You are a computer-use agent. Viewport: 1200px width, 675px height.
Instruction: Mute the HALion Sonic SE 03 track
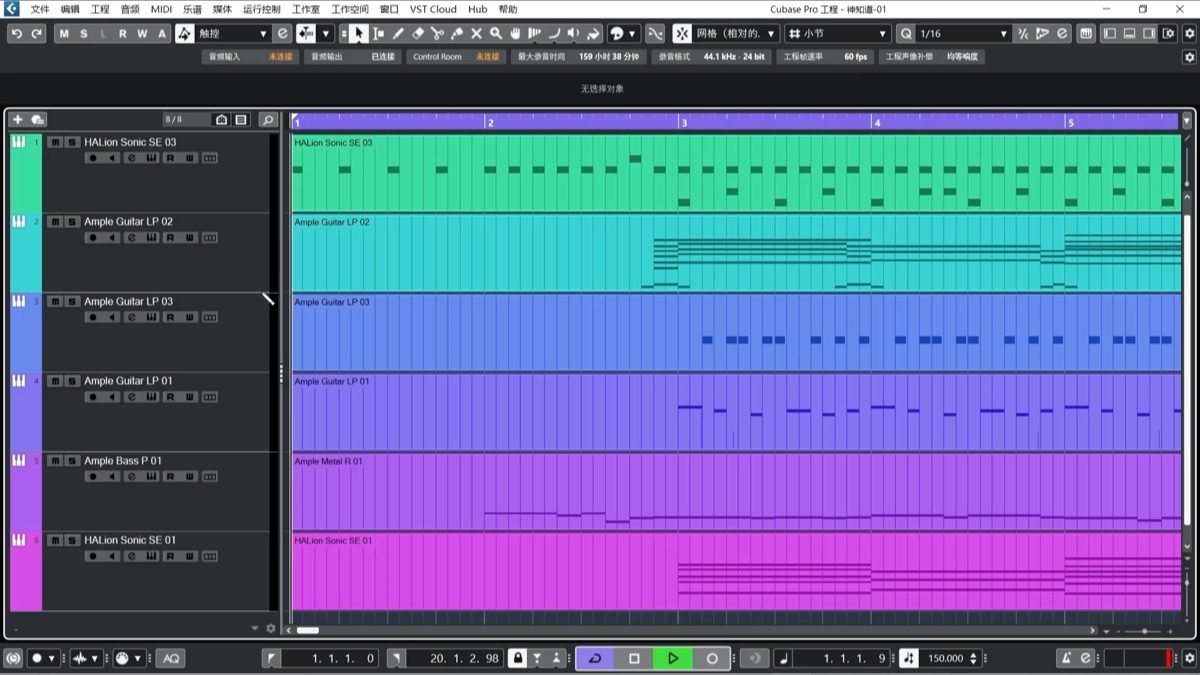55,142
